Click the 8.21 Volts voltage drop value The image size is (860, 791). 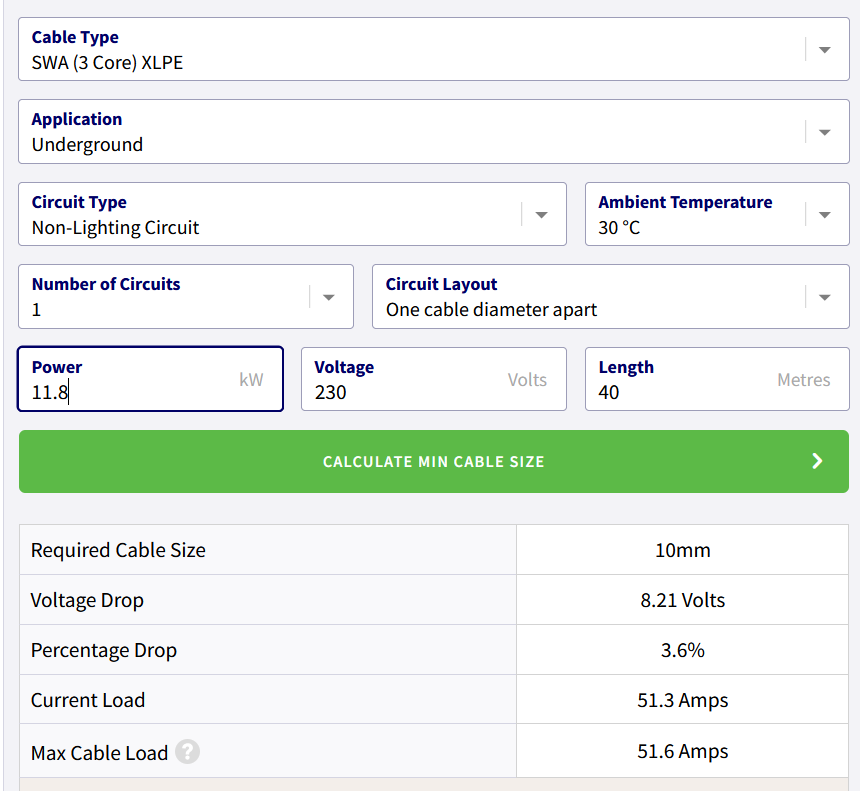pyautogui.click(x=682, y=600)
